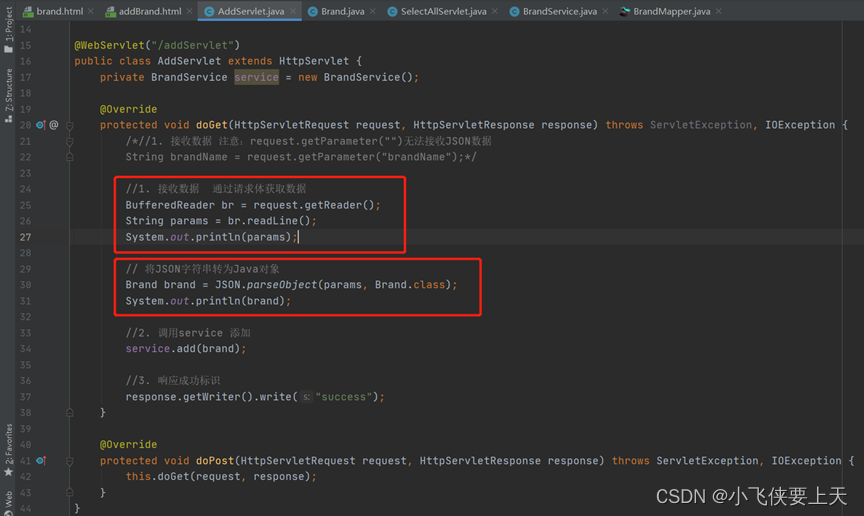Click the BrandService.java class icon
Screen dimensions: 864x516
click(x=514, y=11)
